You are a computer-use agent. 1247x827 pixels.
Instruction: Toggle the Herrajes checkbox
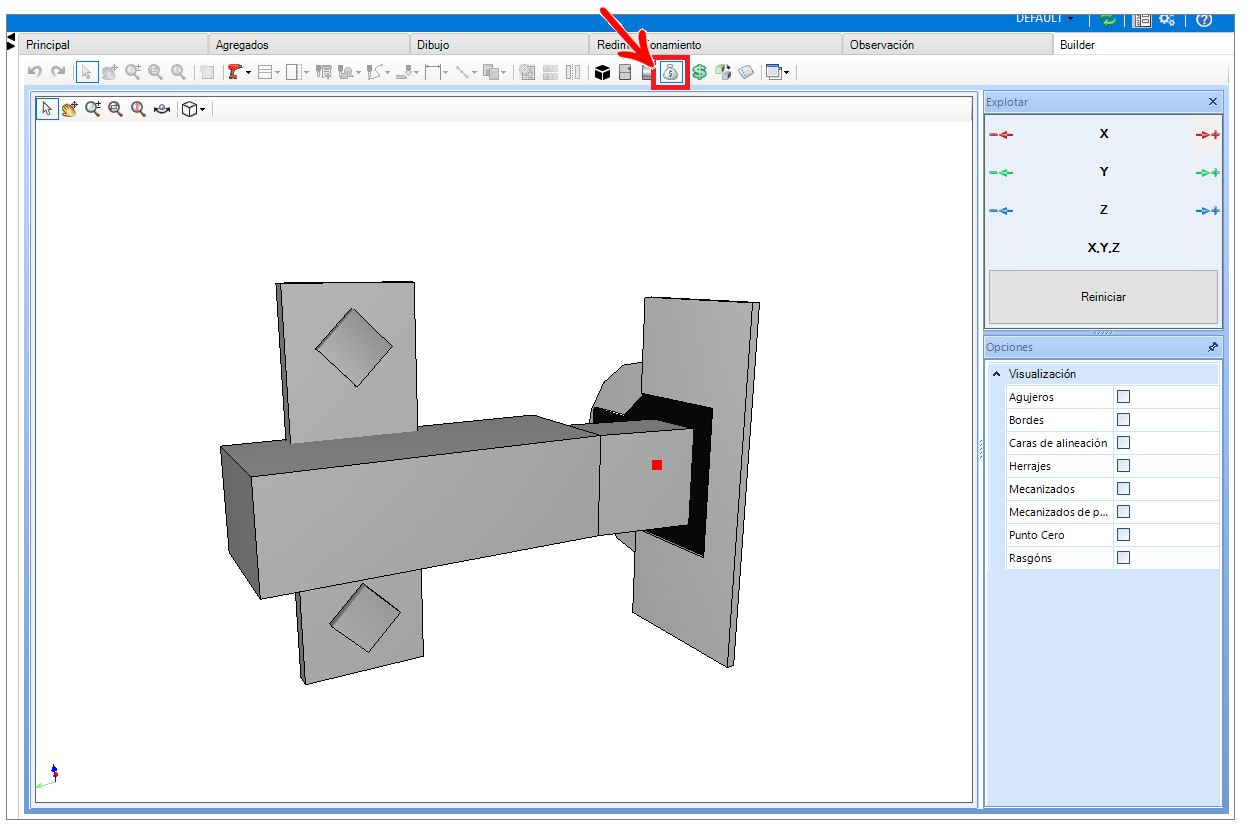[1123, 466]
